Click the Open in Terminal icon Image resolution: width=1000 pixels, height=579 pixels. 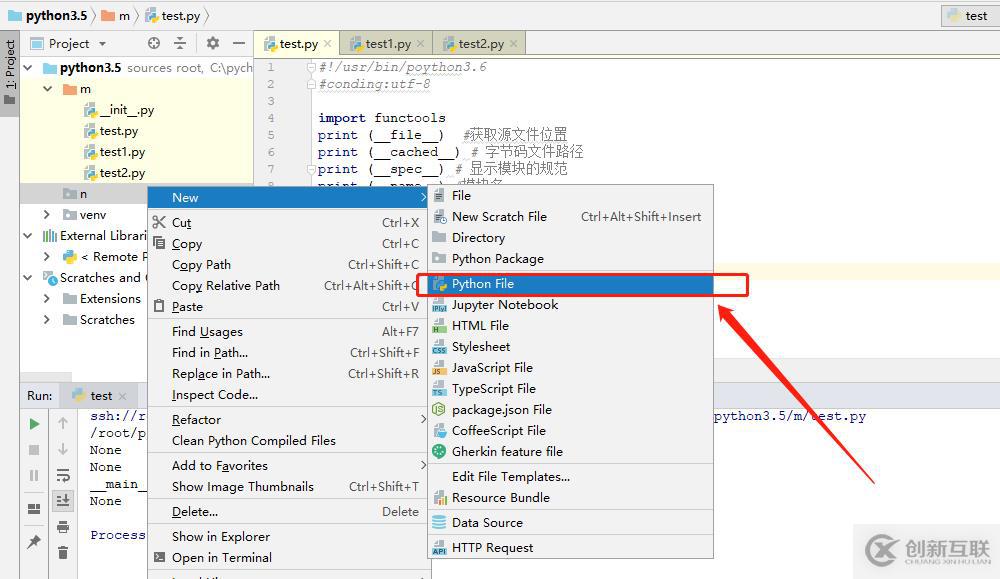pos(159,557)
